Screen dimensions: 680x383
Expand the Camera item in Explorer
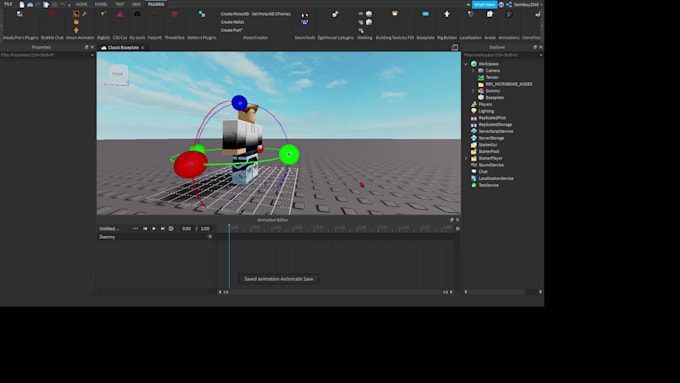pos(473,71)
